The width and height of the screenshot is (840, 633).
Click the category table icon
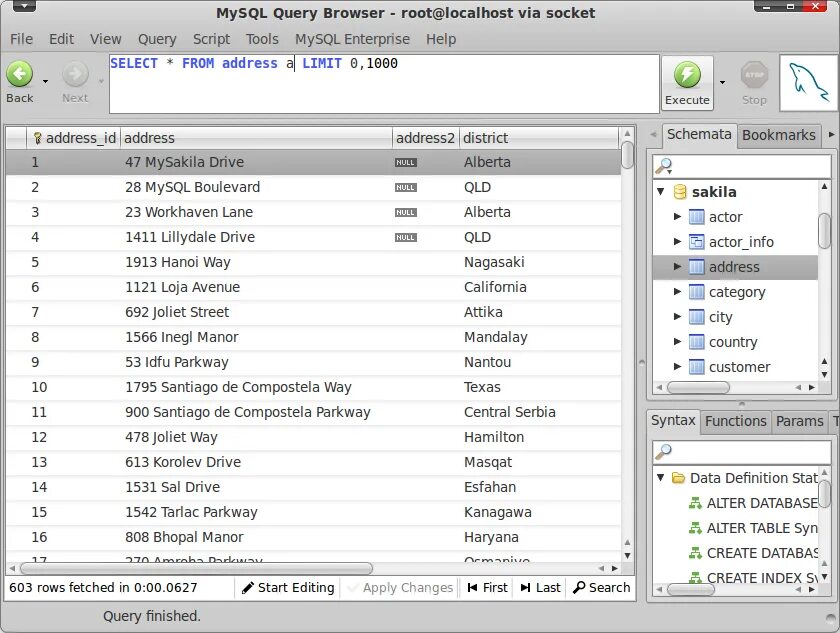coord(696,292)
